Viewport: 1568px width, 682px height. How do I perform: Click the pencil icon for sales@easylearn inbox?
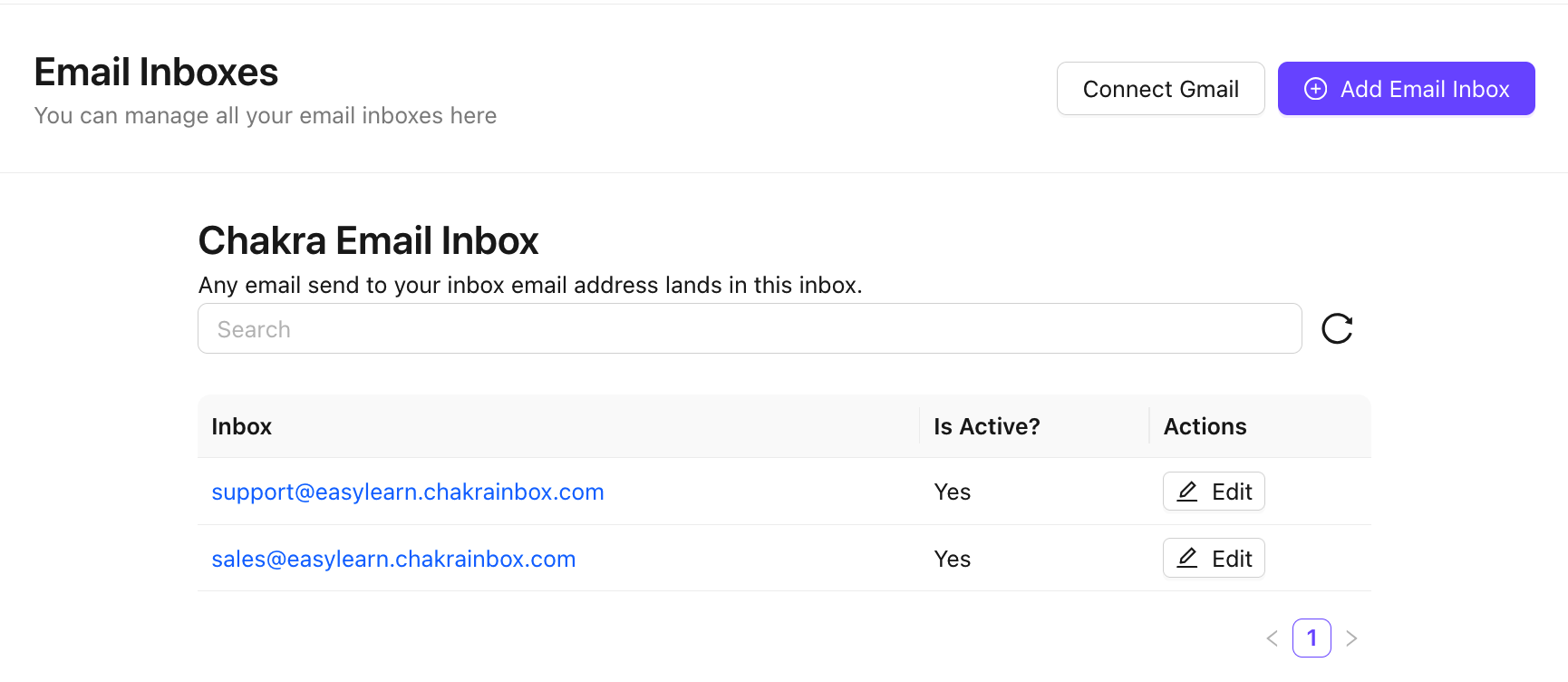coord(1187,559)
